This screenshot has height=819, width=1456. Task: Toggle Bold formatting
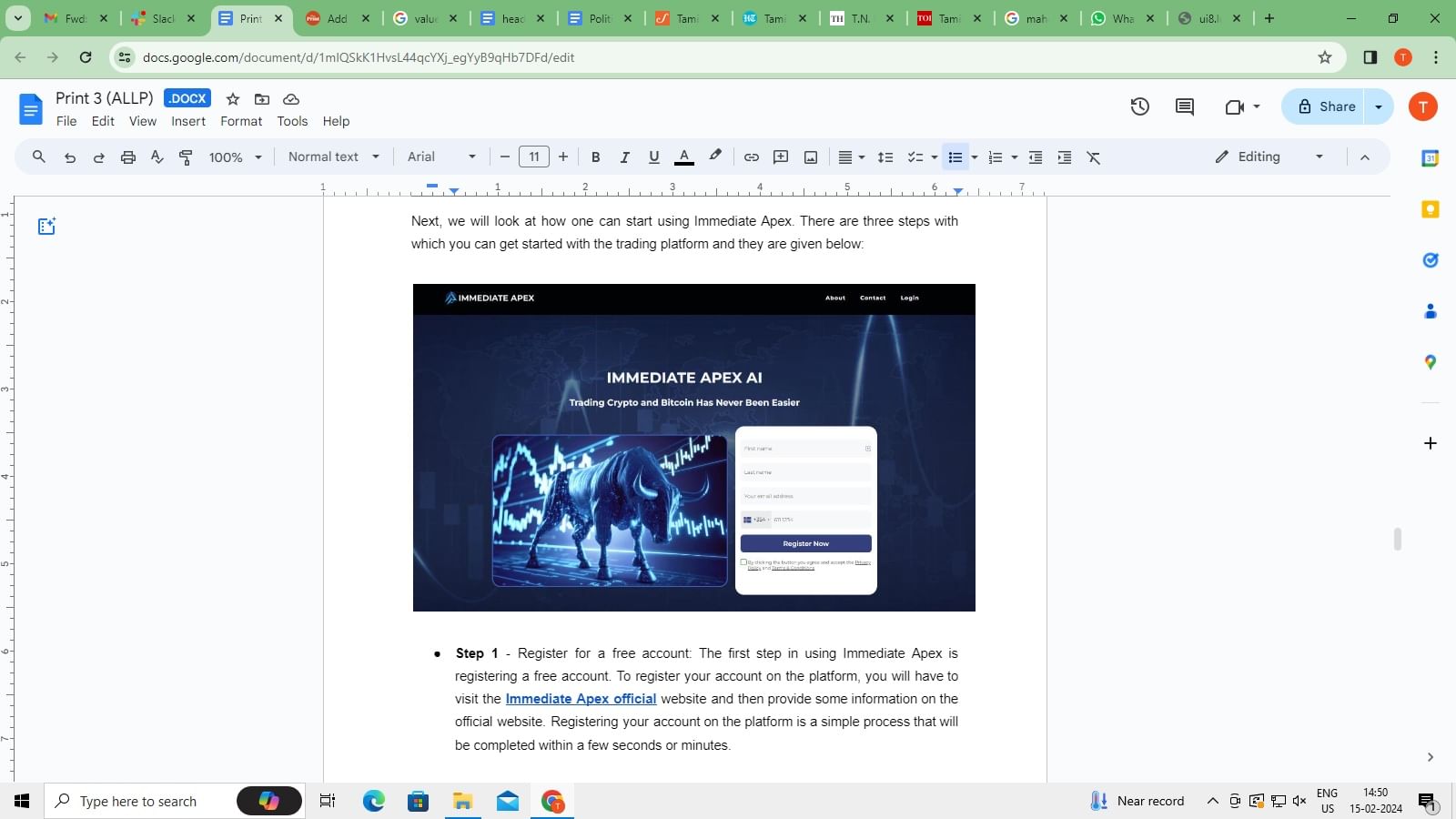tap(595, 157)
